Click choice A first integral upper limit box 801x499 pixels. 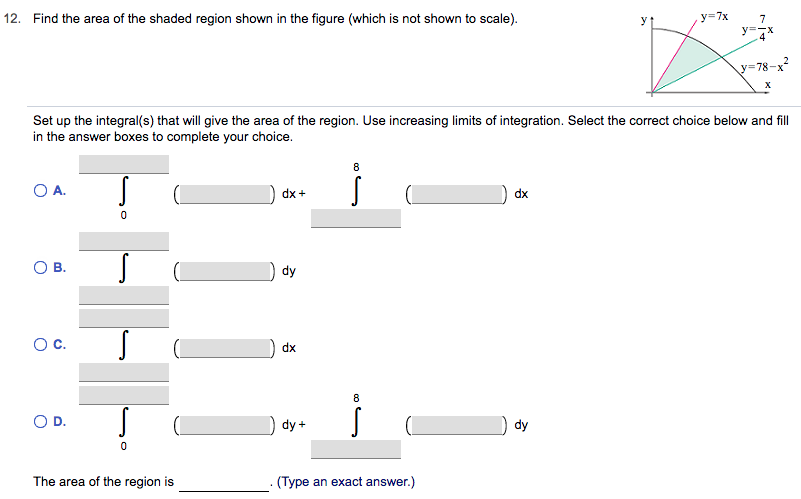124,164
